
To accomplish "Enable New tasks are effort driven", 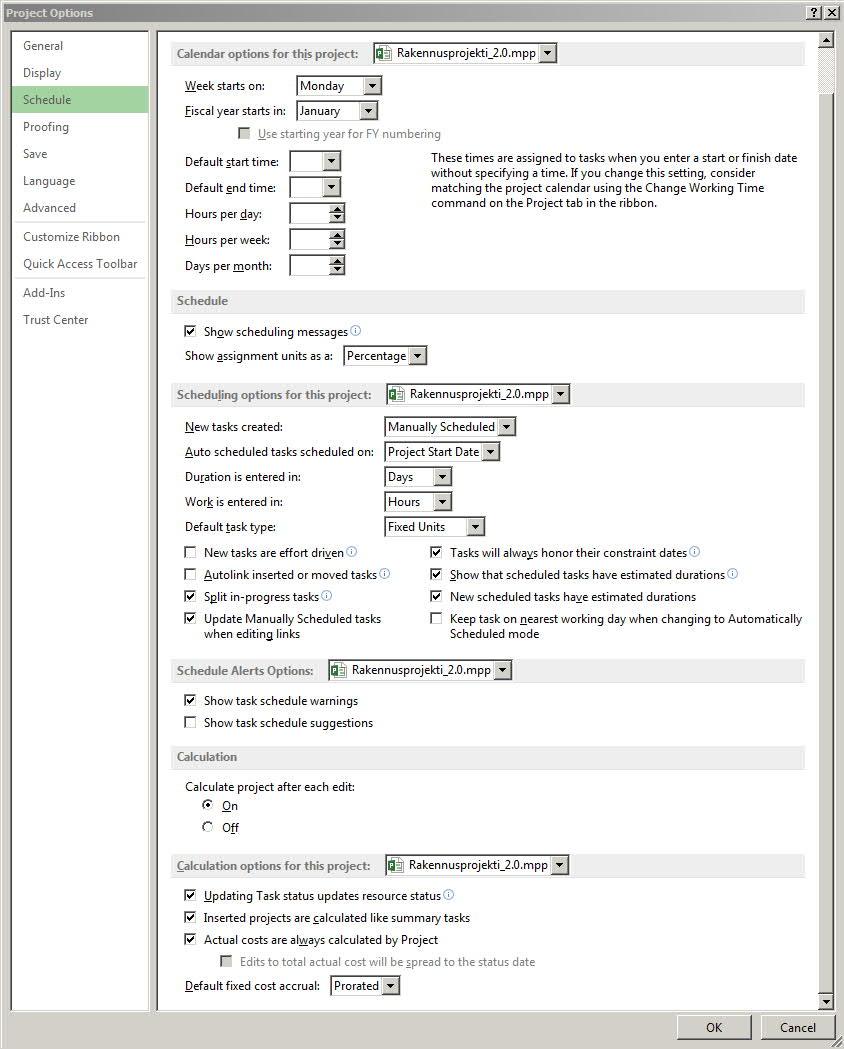I will tap(191, 553).
